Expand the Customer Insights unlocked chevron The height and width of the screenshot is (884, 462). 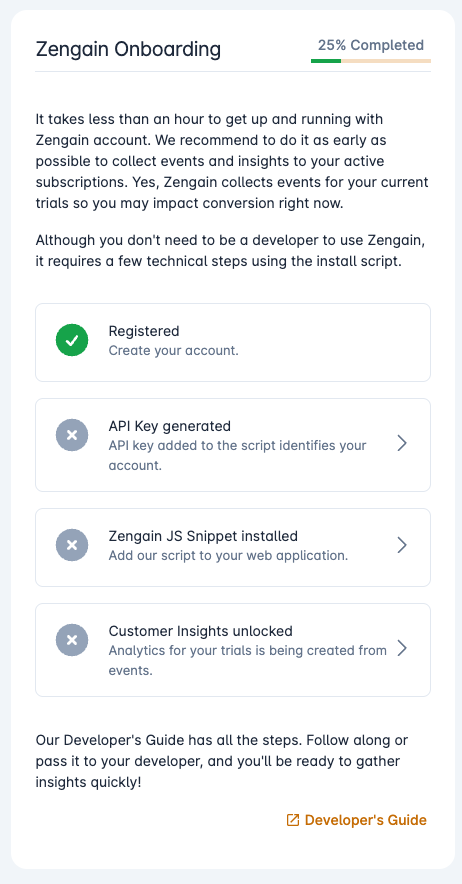pos(402,648)
